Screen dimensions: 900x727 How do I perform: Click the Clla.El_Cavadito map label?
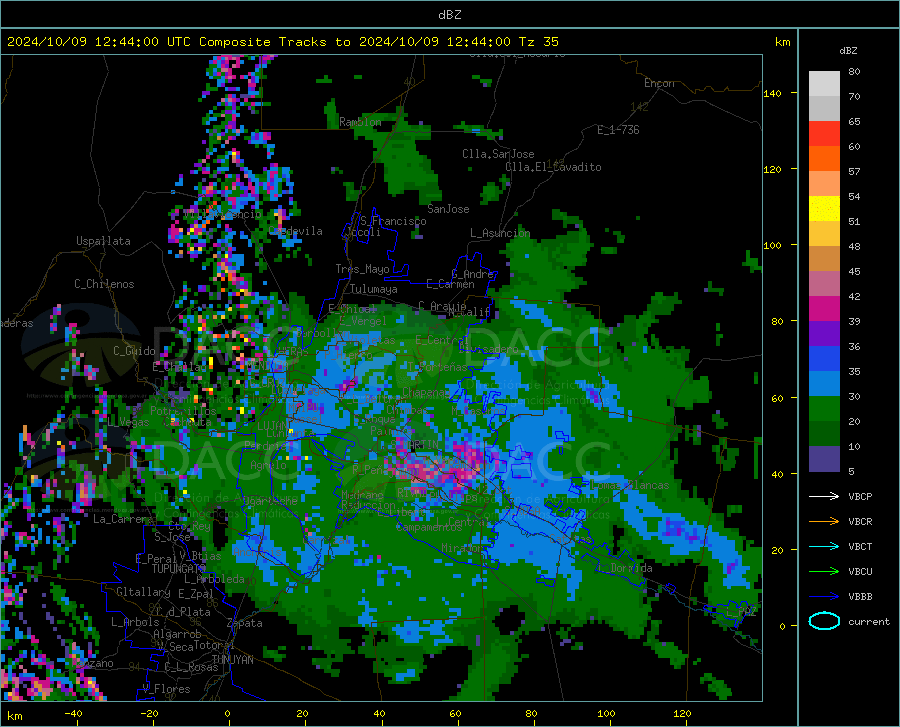tap(553, 167)
